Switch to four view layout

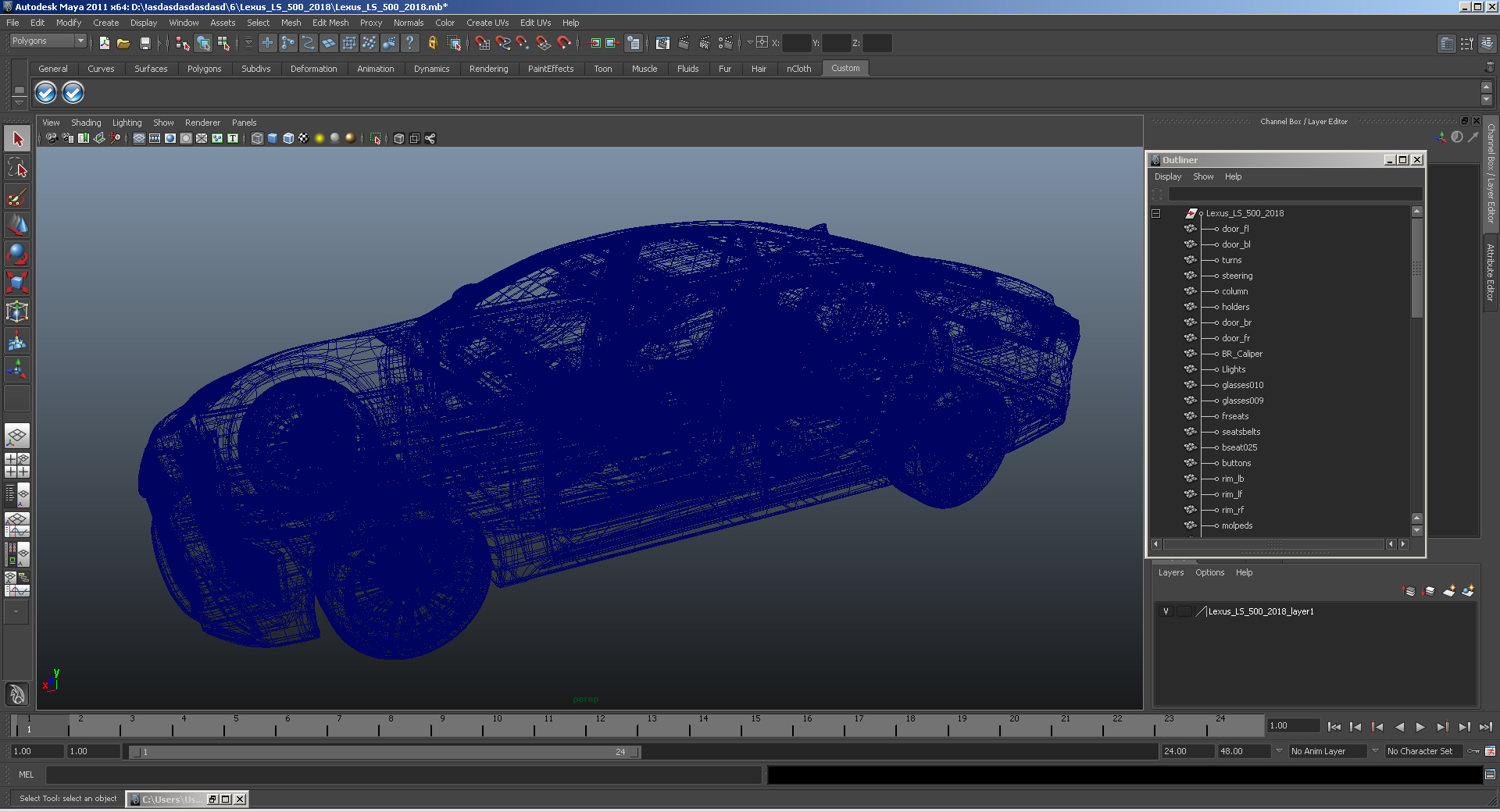[x=17, y=465]
